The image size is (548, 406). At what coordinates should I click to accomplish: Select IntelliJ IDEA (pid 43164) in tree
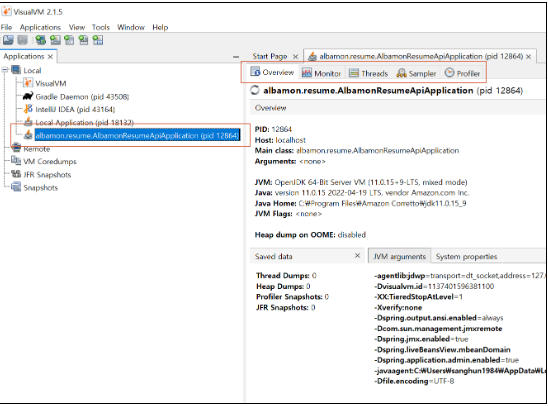(x=75, y=109)
